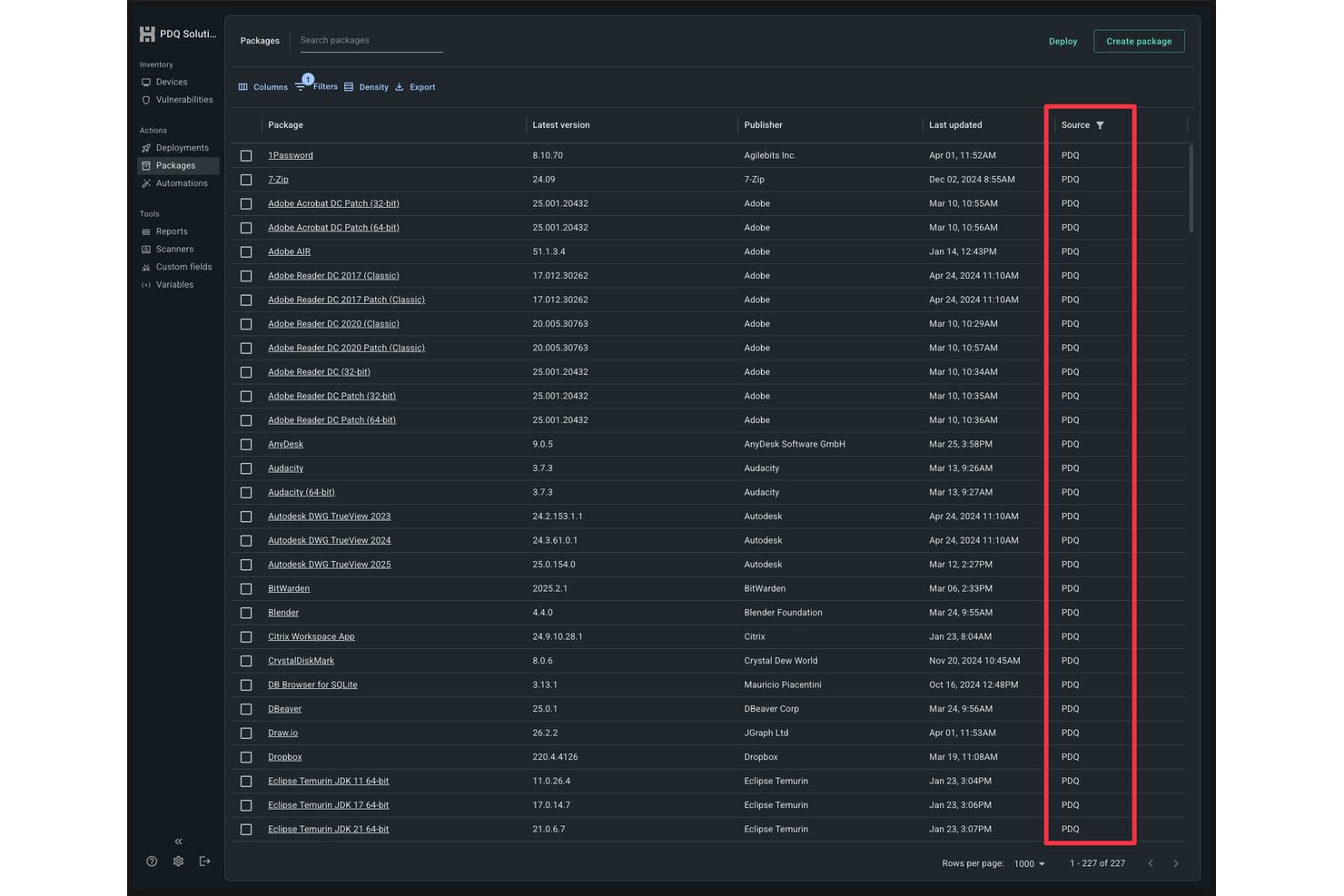Click the Source column filter icon
The image size is (1344, 896).
(1100, 125)
